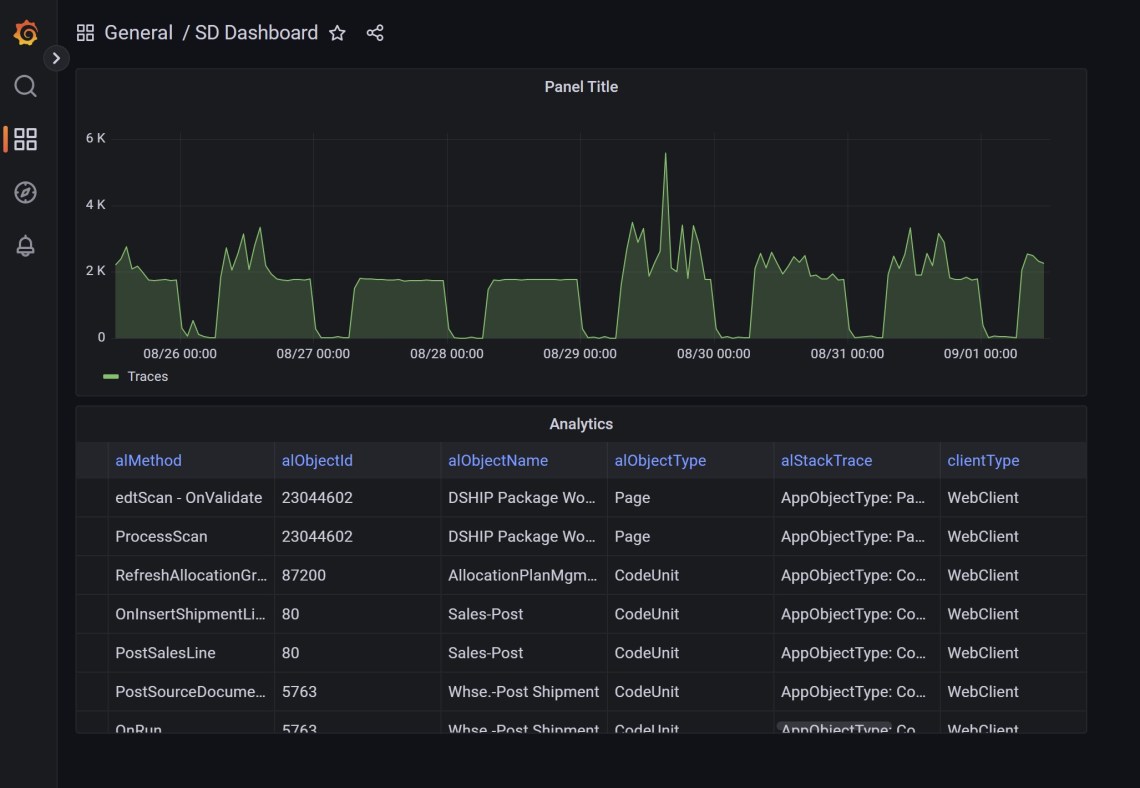Toggle the Traces series in legend

point(148,377)
